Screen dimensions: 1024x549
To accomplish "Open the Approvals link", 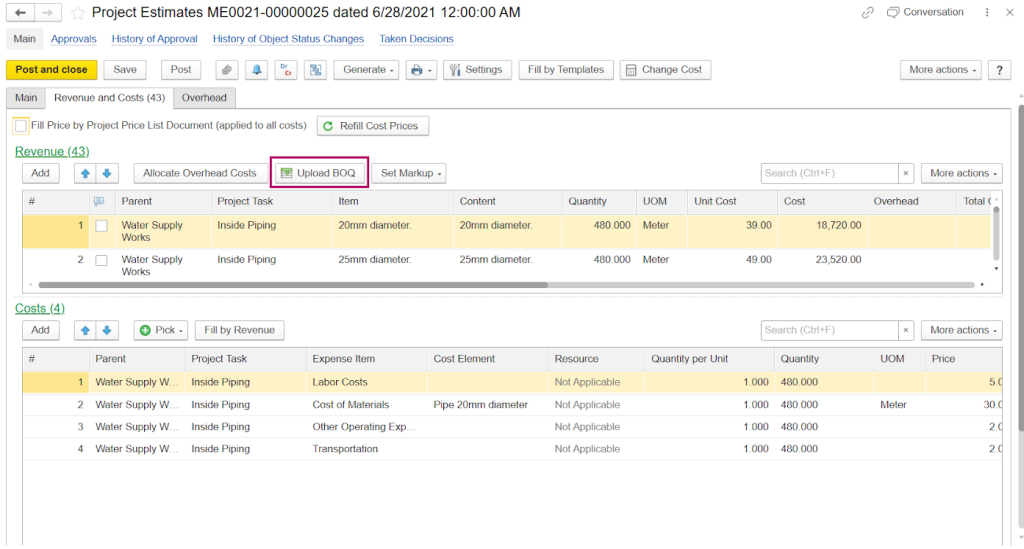I will coord(74,39).
